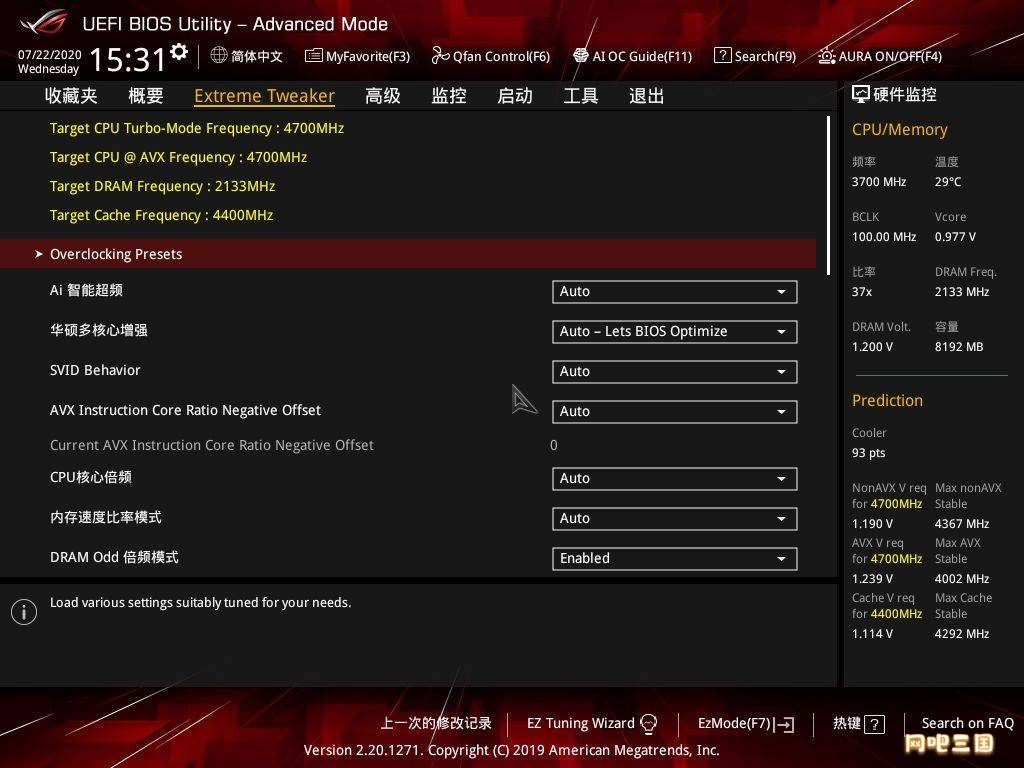Open the DRAM Odd 倍频模式 dropdown
This screenshot has width=1024, height=768.
[x=675, y=558]
